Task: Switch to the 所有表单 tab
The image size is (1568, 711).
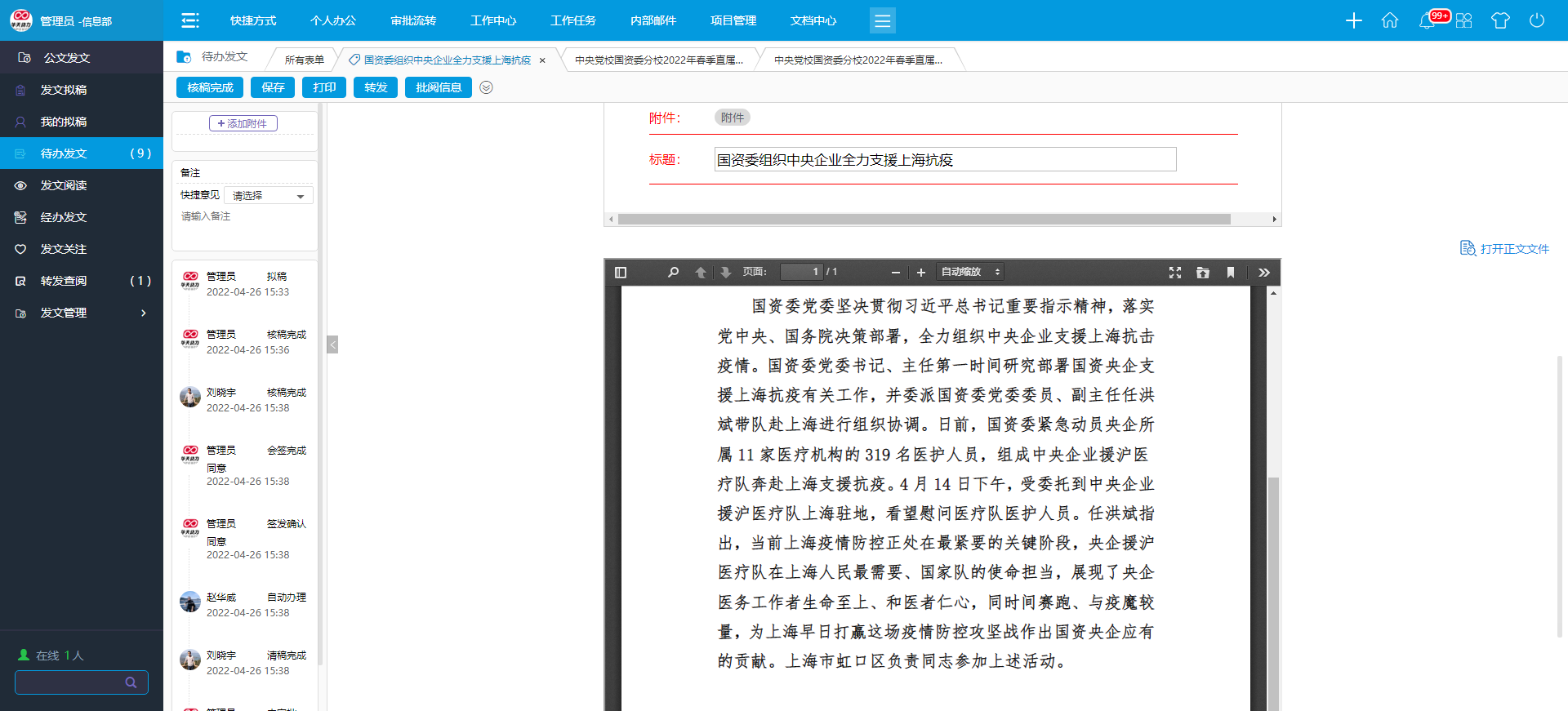Action: [x=304, y=60]
